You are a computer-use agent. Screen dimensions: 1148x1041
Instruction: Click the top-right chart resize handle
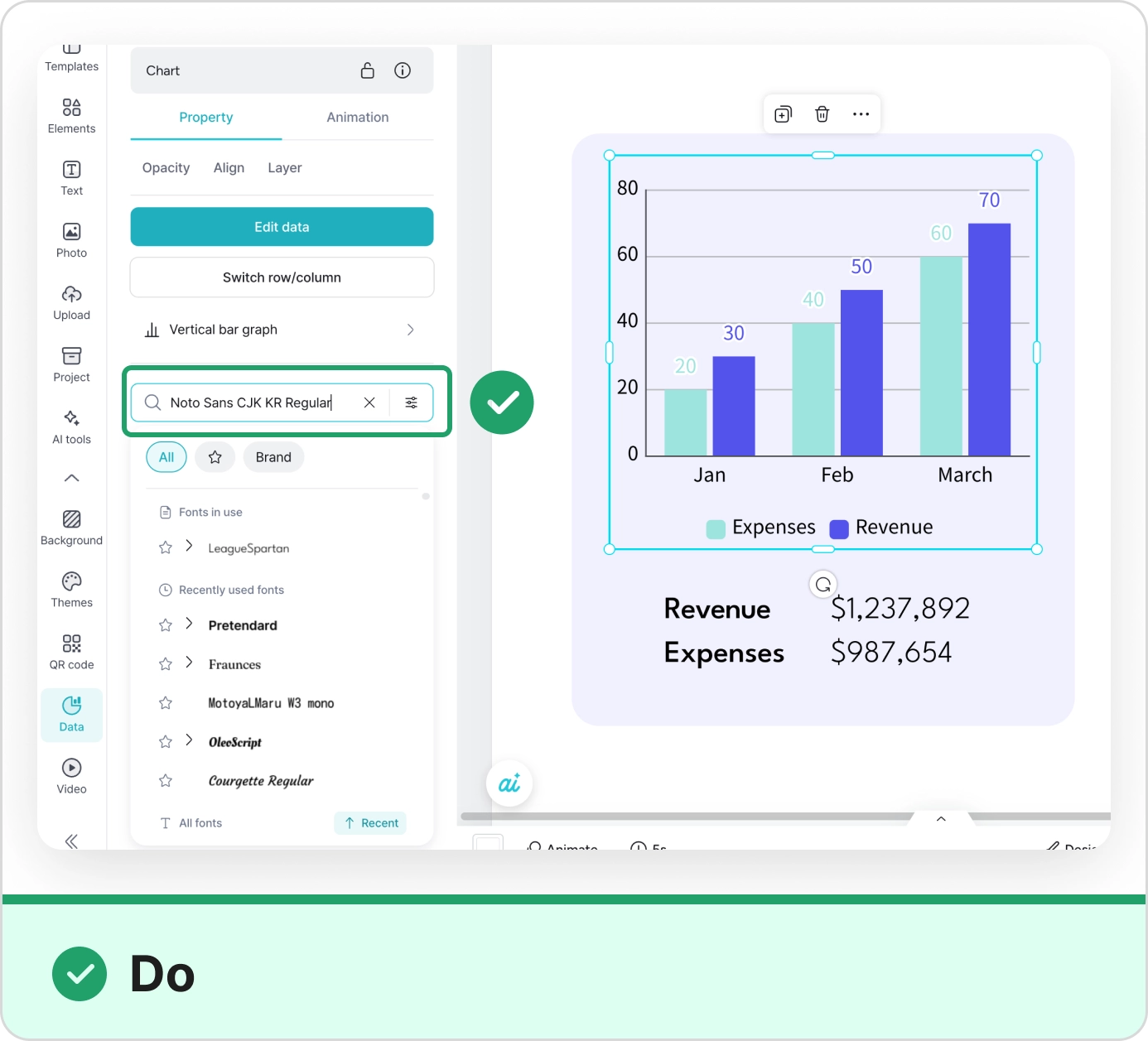[1036, 156]
